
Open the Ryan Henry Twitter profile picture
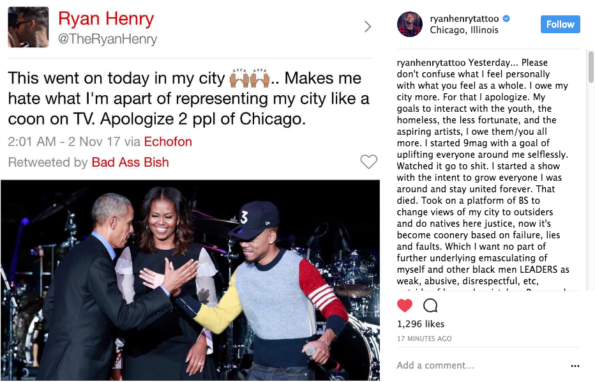click(28, 27)
